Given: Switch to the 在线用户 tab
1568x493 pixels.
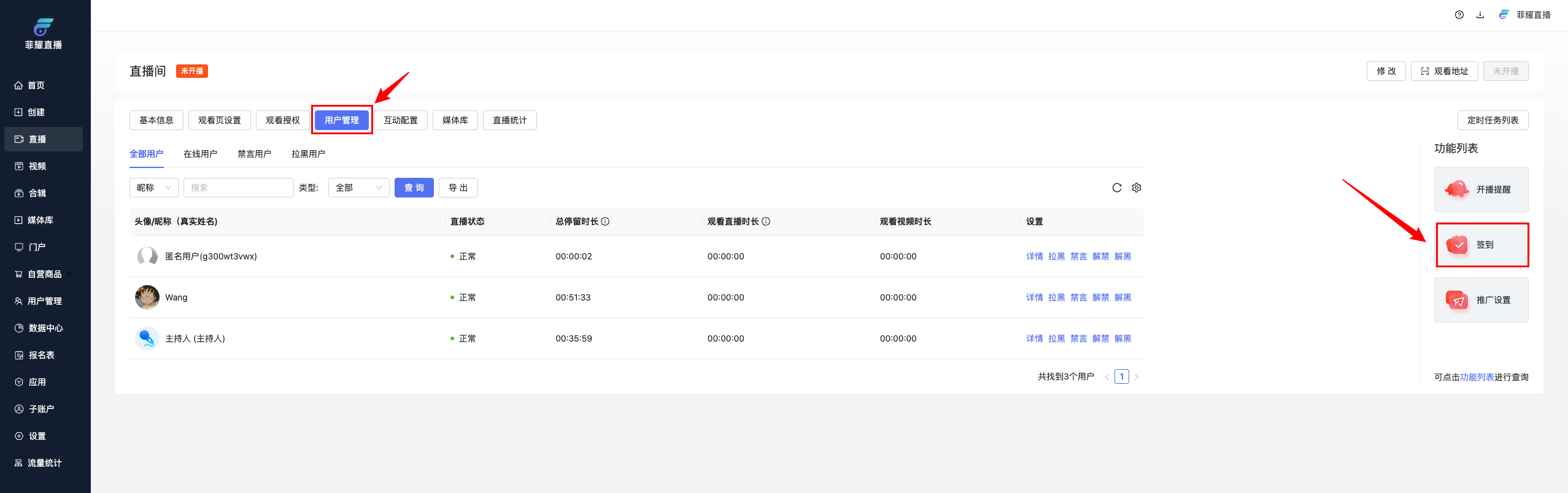Looking at the screenshot, I should point(200,154).
